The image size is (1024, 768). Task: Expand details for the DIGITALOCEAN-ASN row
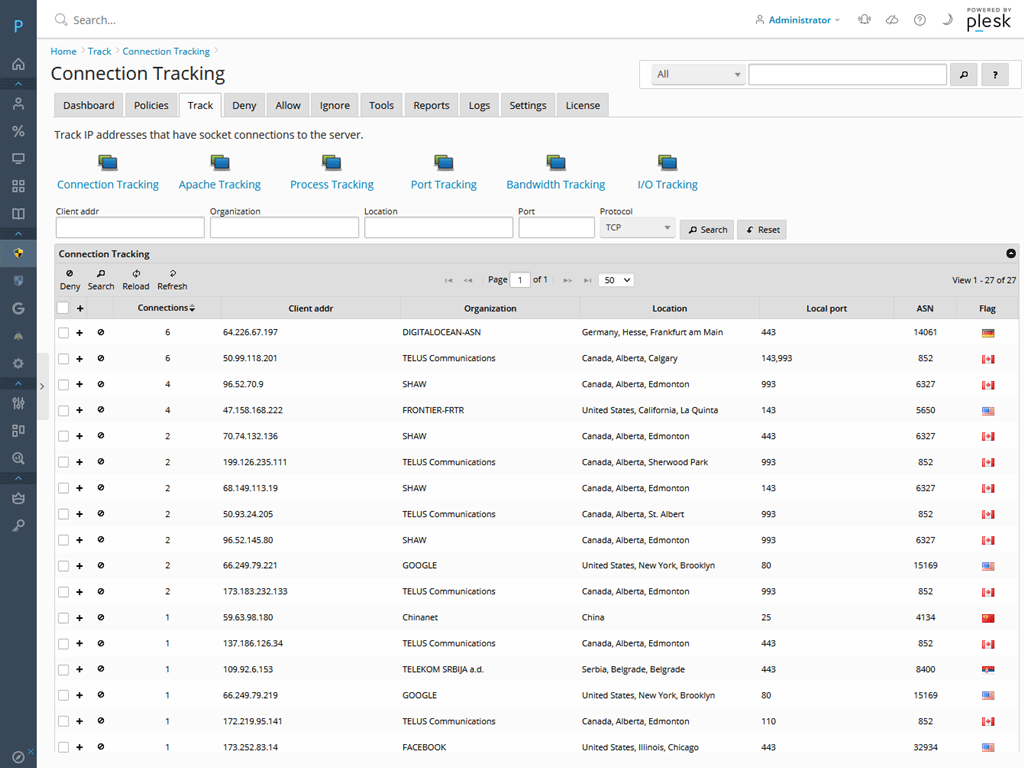(x=78, y=332)
